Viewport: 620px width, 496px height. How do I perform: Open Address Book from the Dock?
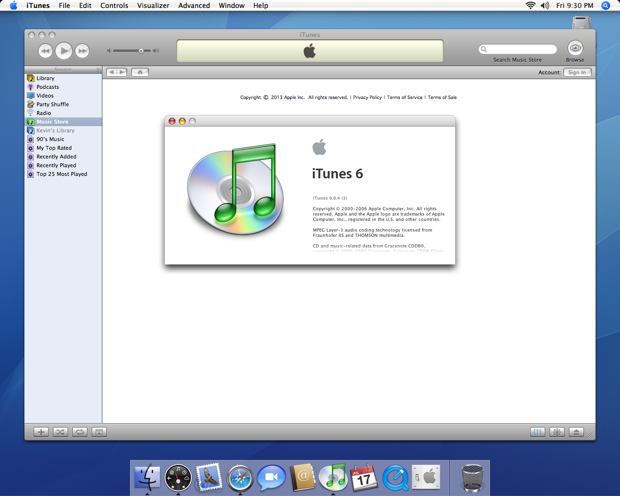click(x=302, y=477)
